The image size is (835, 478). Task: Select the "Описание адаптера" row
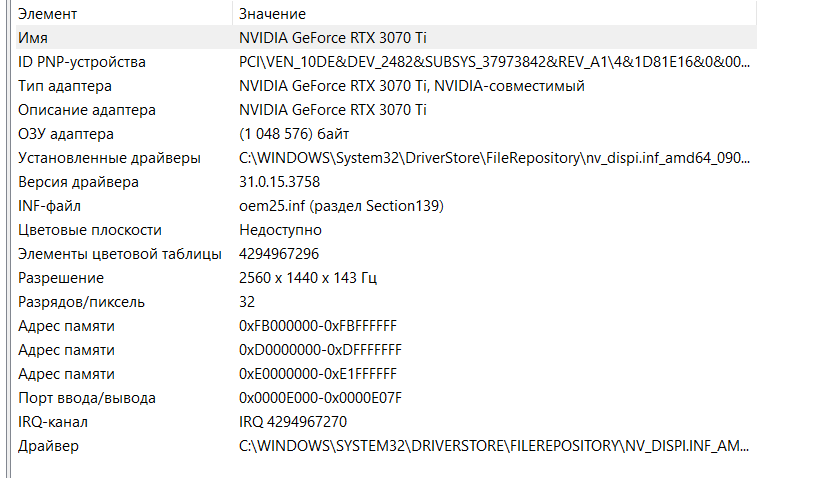(87, 110)
